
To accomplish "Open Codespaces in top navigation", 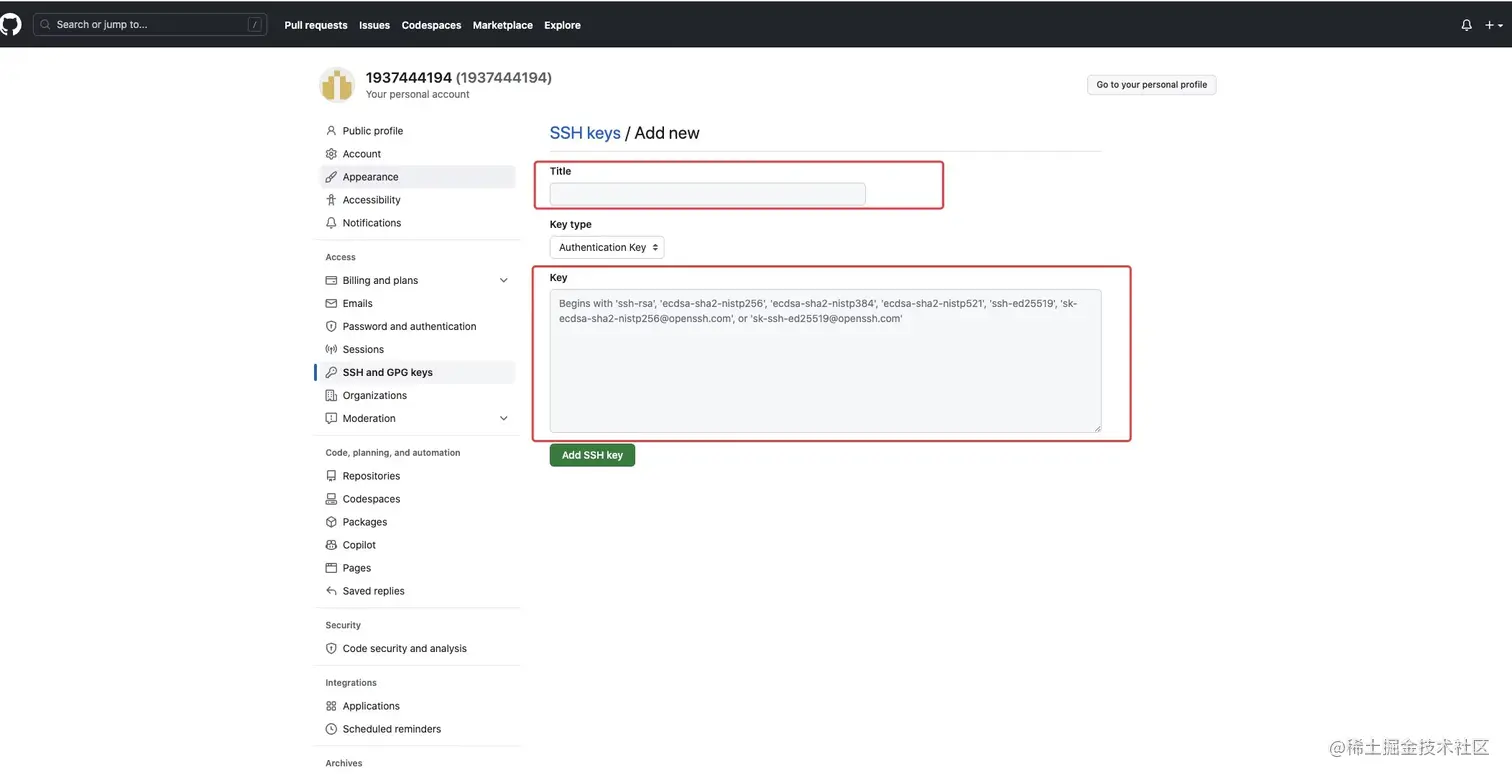I will [431, 25].
